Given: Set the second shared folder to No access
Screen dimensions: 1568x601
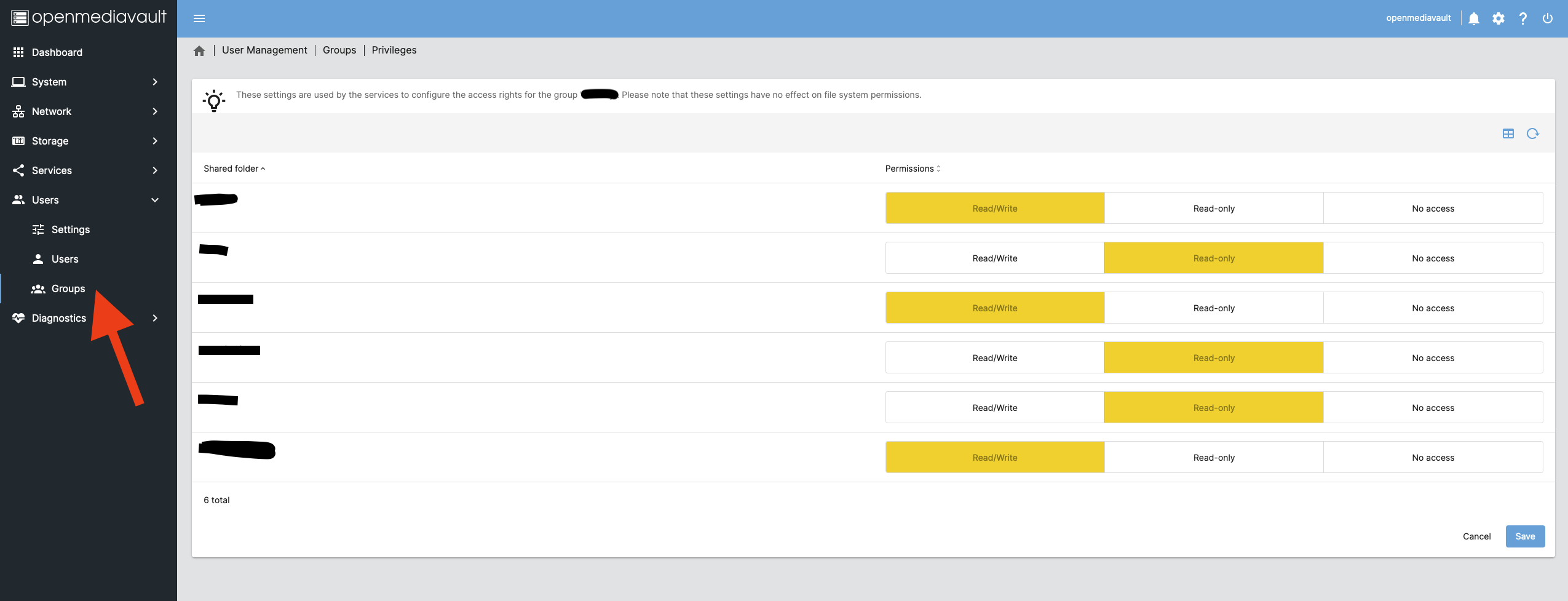Looking at the screenshot, I should [x=1433, y=258].
